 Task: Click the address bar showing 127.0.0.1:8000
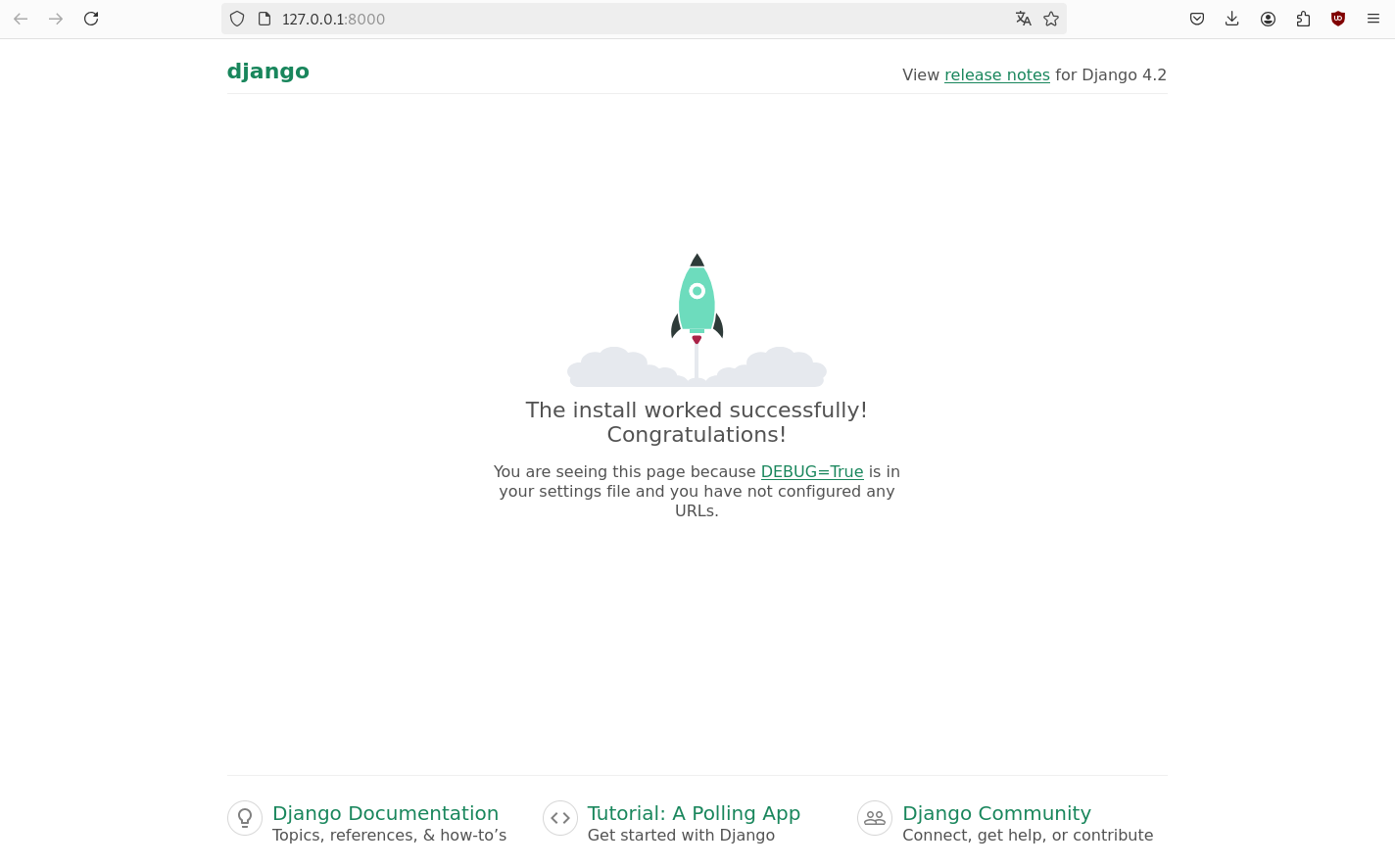(x=637, y=19)
